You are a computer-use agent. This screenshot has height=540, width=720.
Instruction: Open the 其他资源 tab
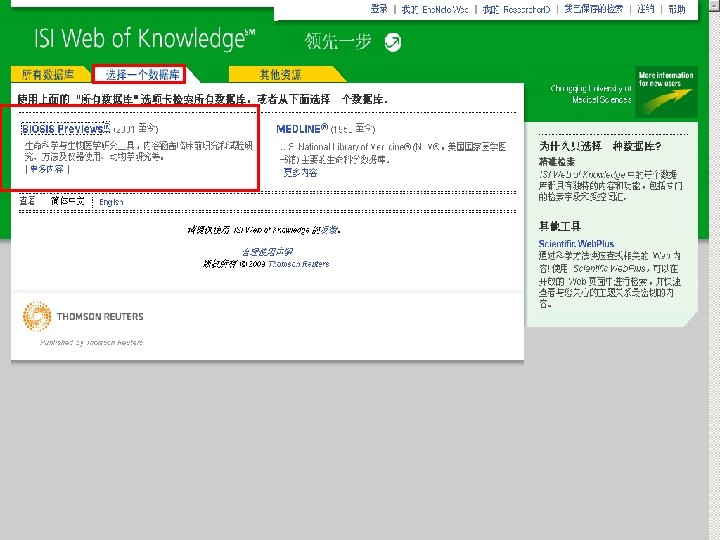pyautogui.click(x=280, y=74)
